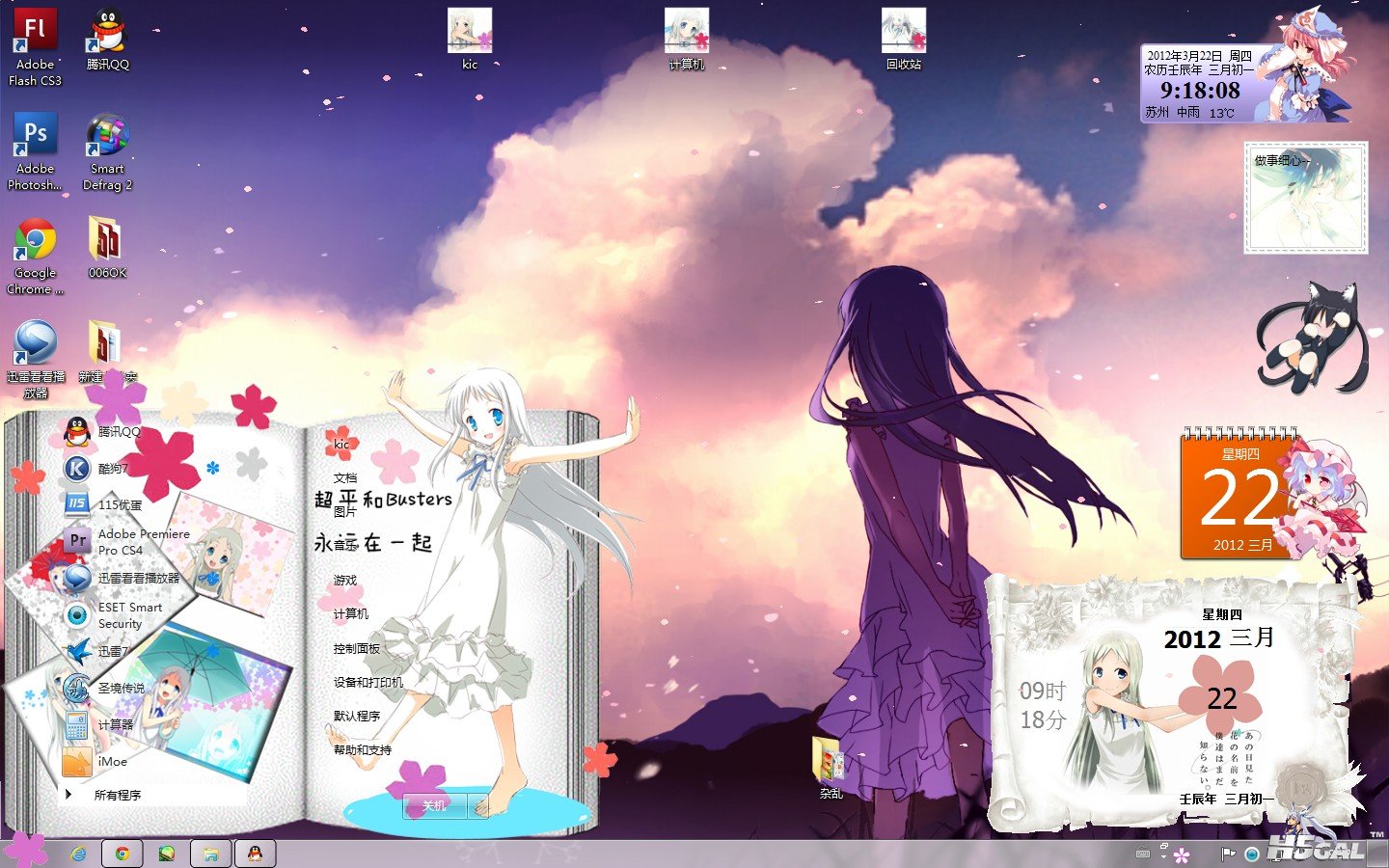Viewport: 1389px width, 868px height.
Task: Launch Adobe Premiere Pro CS4 from the start menu
Action: click(x=127, y=541)
